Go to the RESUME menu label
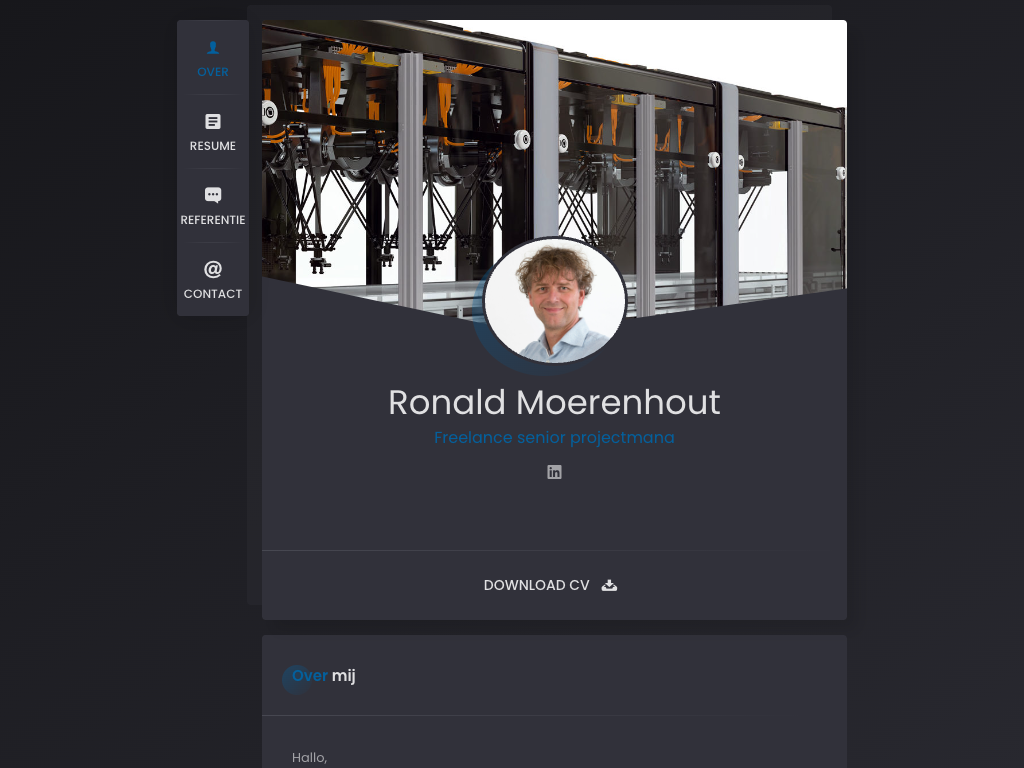 tap(213, 146)
